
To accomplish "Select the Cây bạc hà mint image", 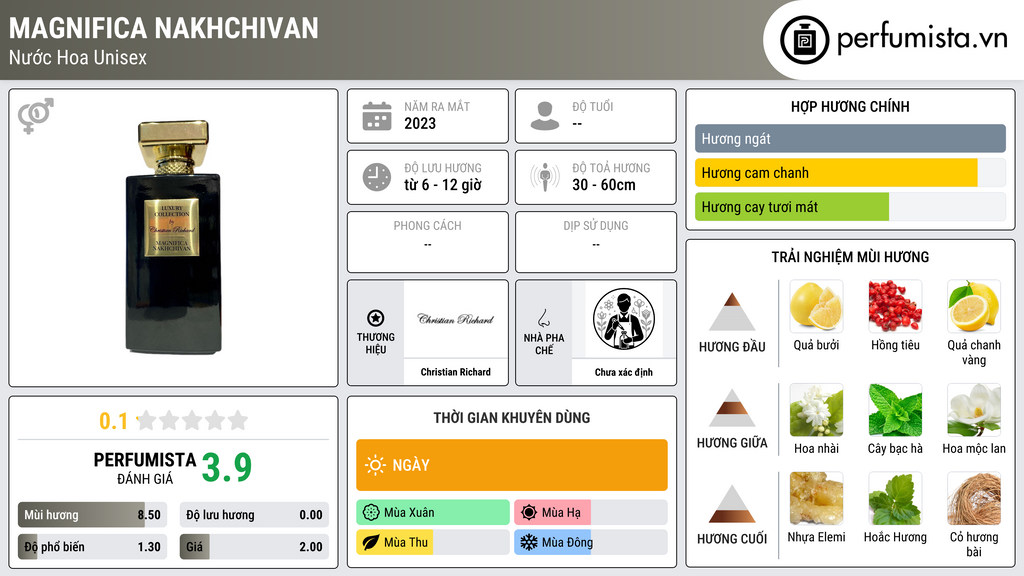I will 895,410.
